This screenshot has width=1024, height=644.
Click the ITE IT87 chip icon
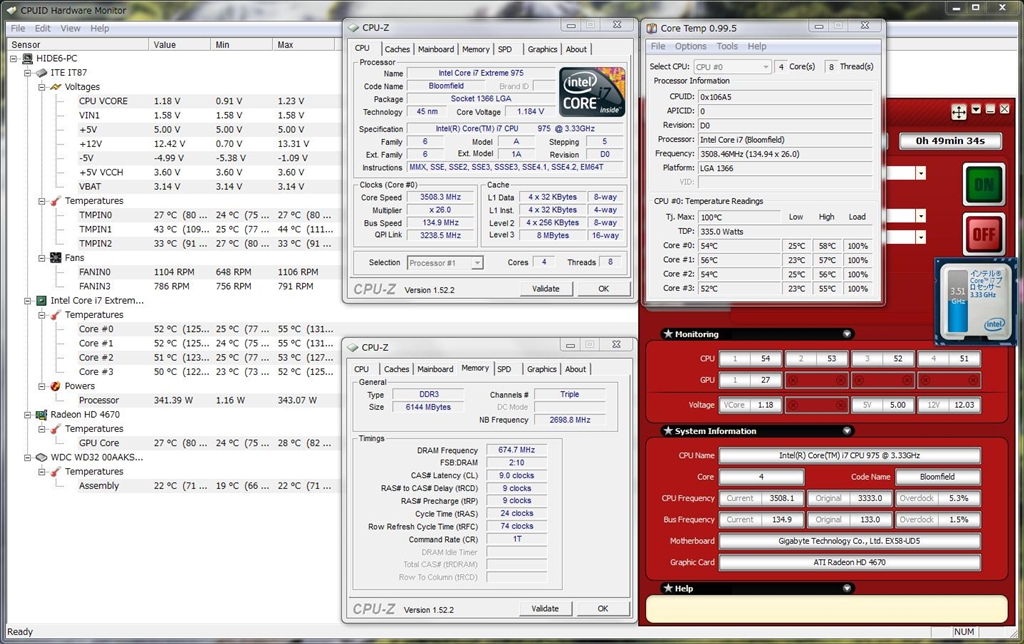(x=41, y=73)
